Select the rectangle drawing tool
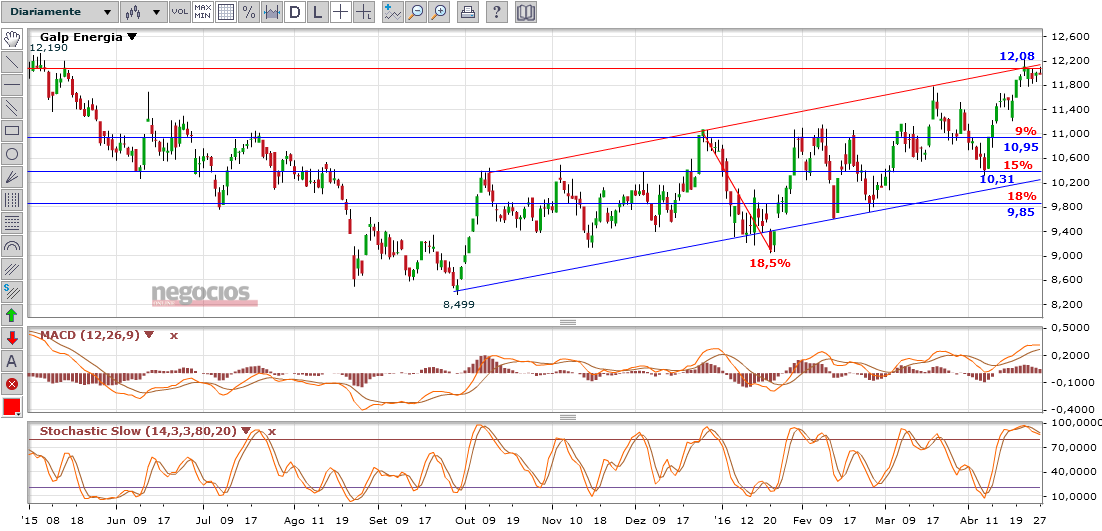This screenshot has height=531, width=1102. pyautogui.click(x=12, y=130)
